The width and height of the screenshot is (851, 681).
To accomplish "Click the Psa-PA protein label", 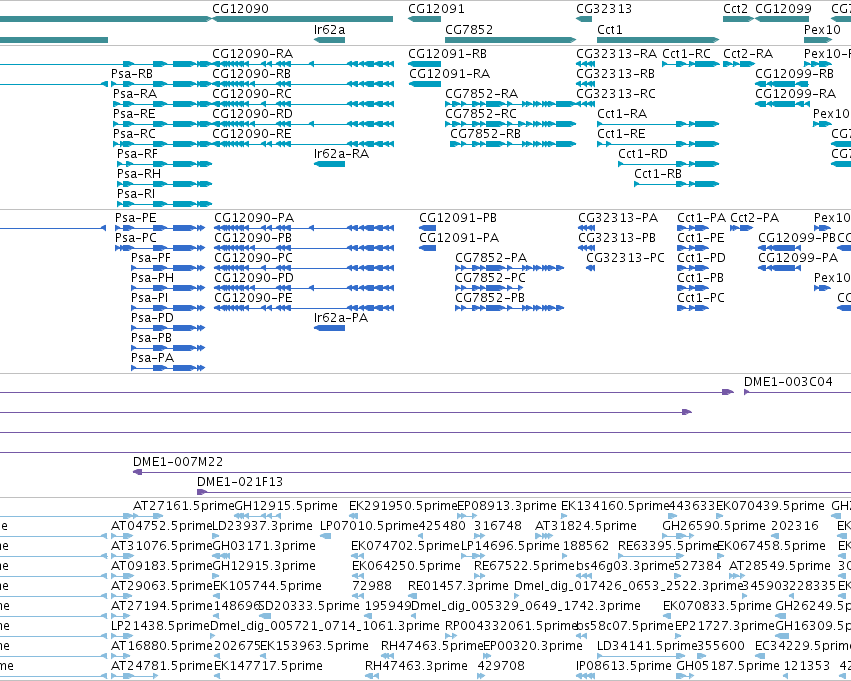I will [x=153, y=358].
